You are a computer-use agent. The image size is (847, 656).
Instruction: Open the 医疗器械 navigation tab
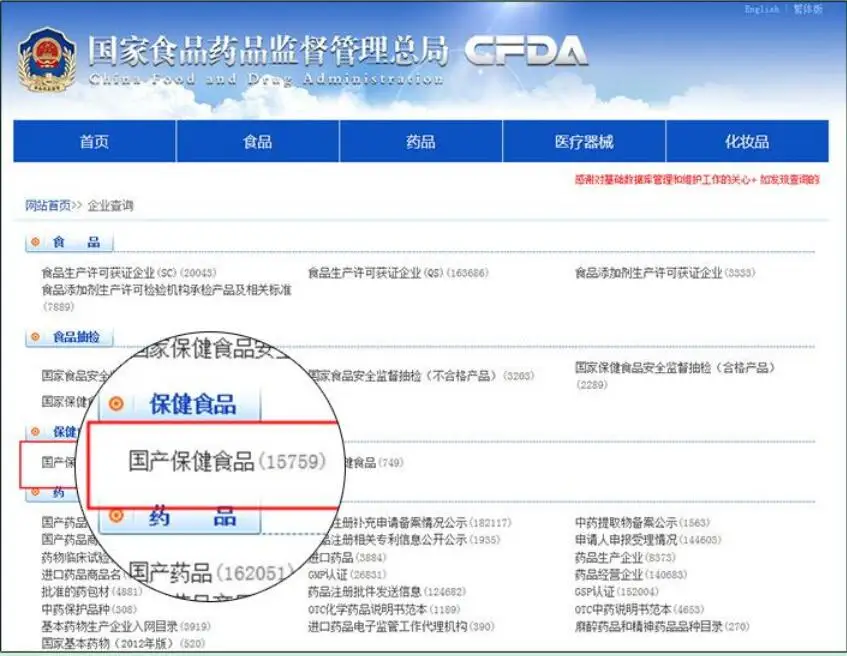tap(584, 142)
